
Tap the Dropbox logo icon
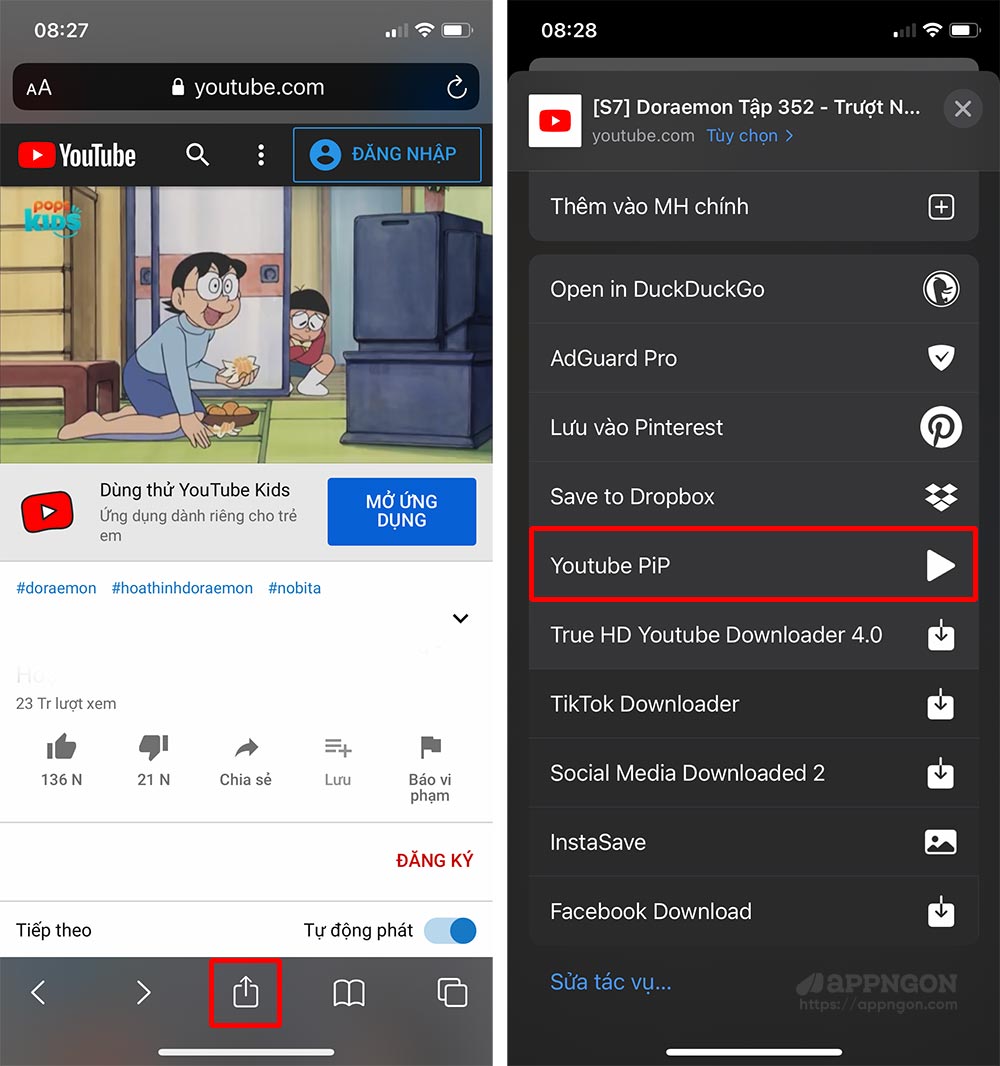pos(941,496)
